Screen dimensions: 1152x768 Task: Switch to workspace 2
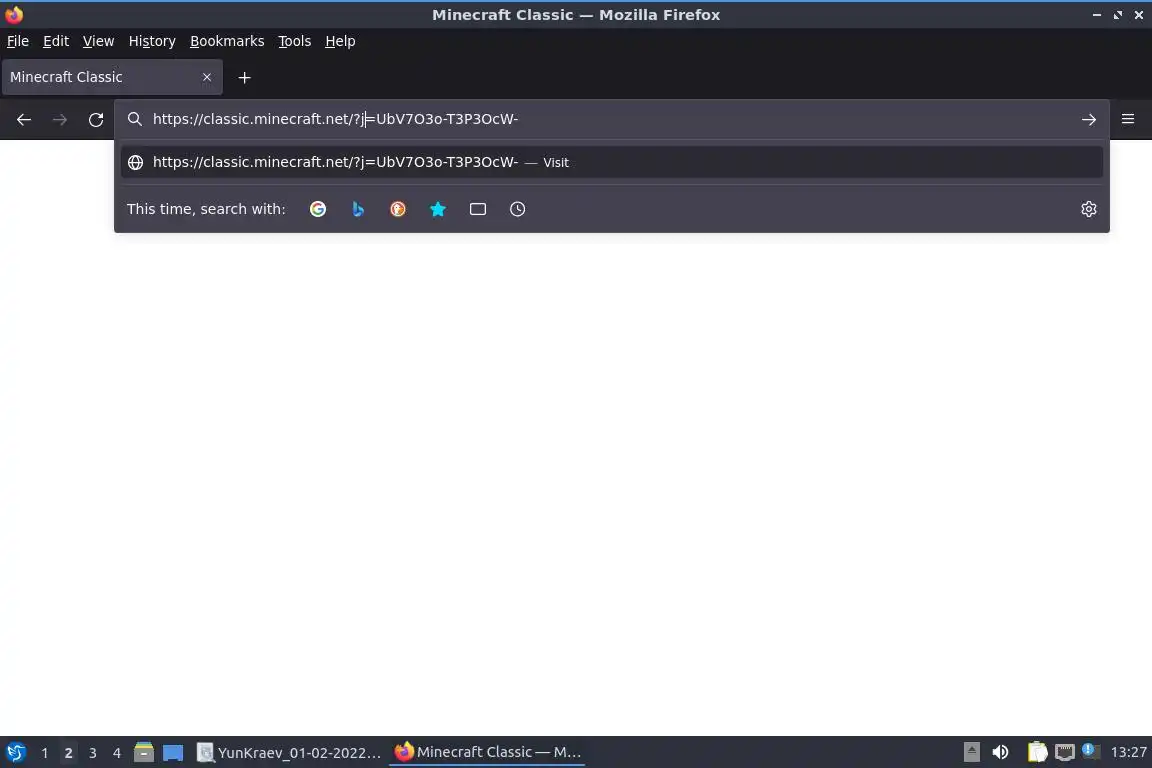pos(68,753)
